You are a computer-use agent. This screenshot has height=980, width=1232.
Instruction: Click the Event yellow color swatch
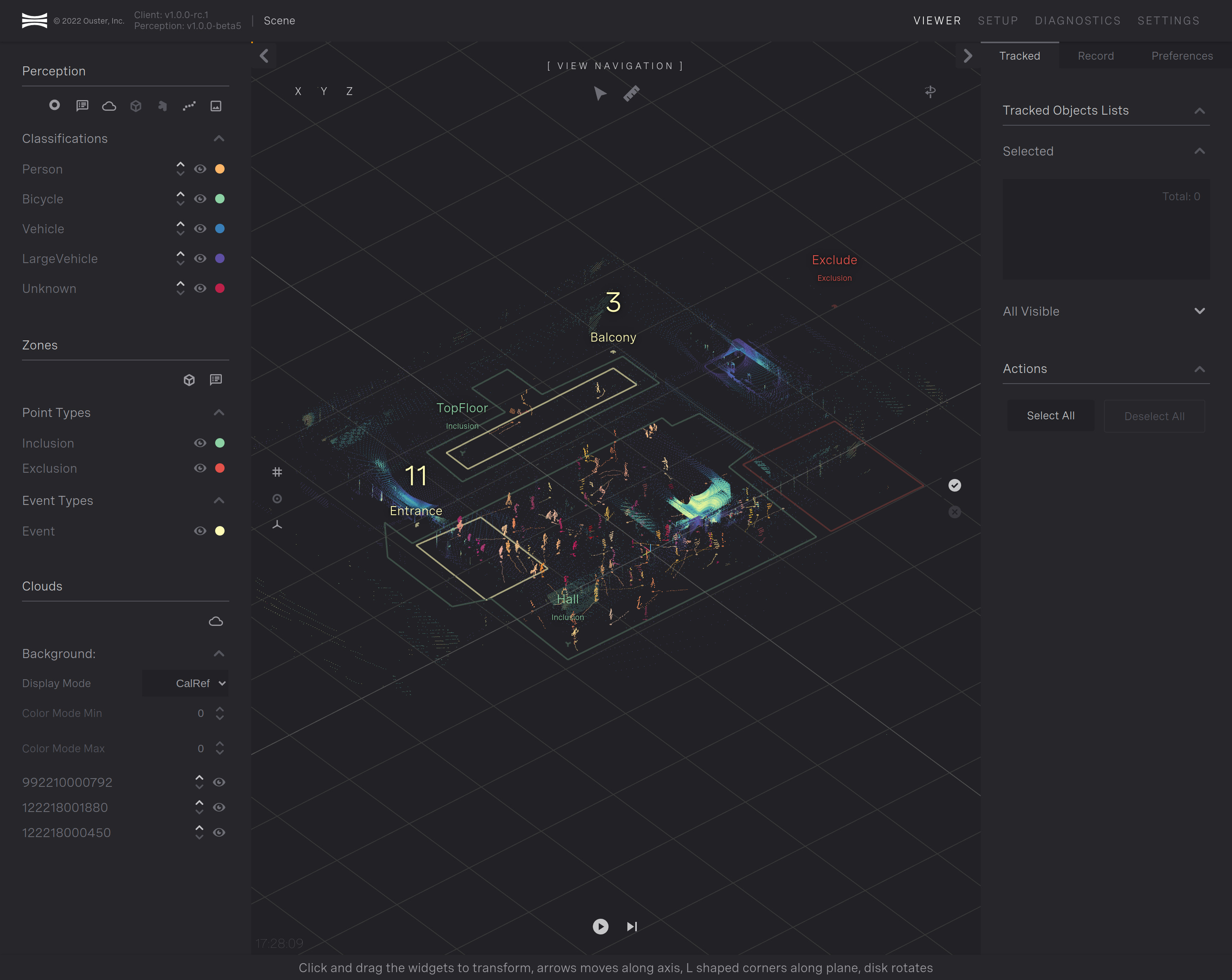click(219, 531)
